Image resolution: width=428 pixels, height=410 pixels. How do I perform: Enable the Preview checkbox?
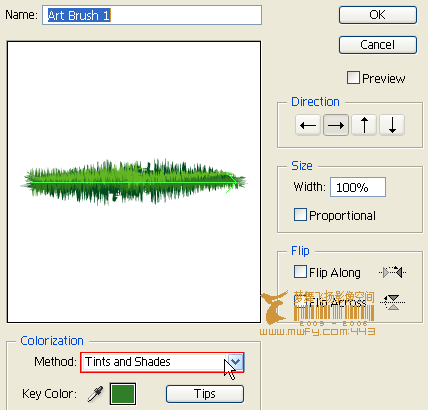point(353,78)
